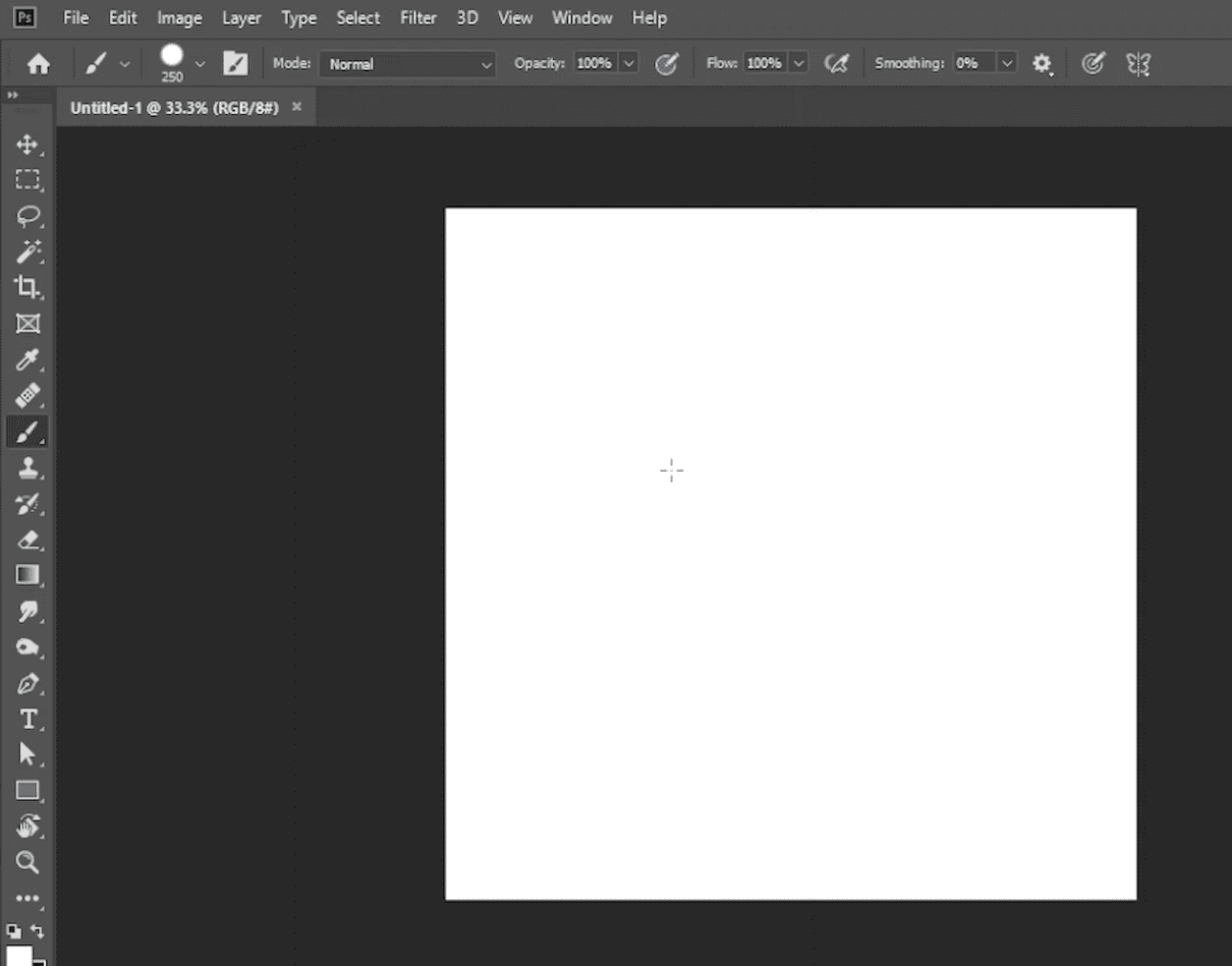1232x966 pixels.
Task: Open the 3D menu
Action: [468, 18]
